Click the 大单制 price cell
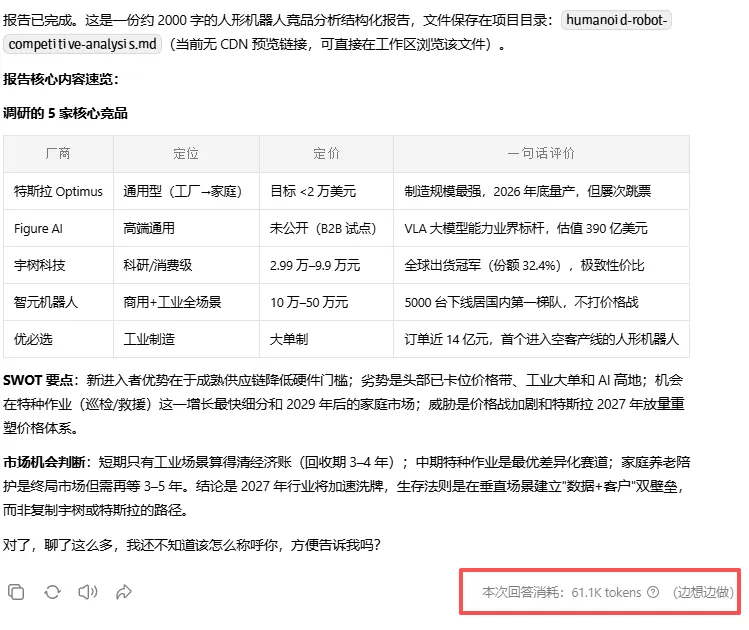This screenshot has width=749, height=630. click(326, 339)
